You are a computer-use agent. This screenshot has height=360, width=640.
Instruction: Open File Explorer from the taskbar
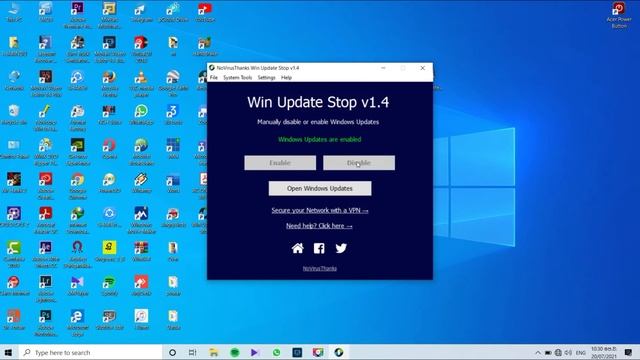point(213,352)
